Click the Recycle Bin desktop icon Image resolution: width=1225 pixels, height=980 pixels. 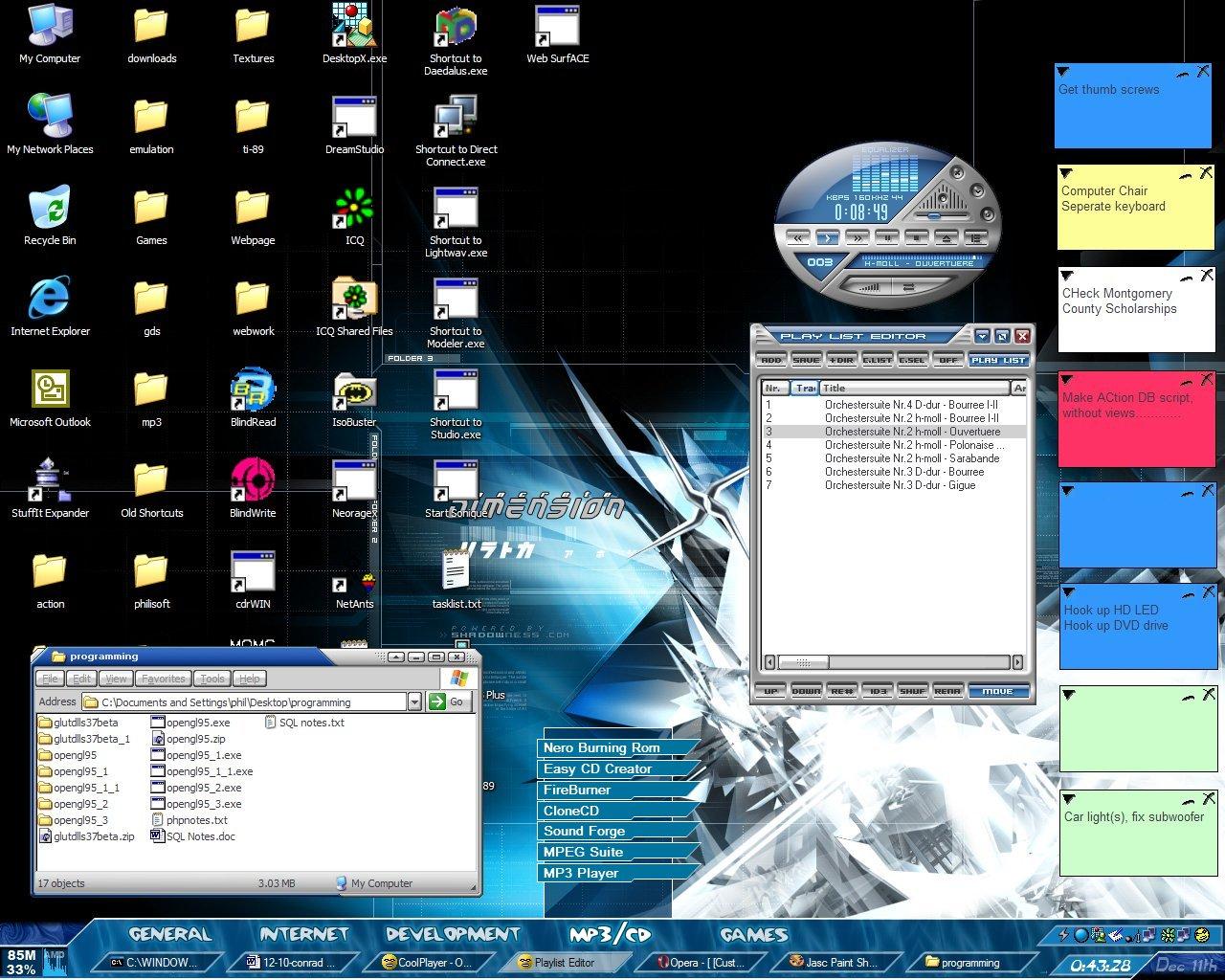(50, 216)
